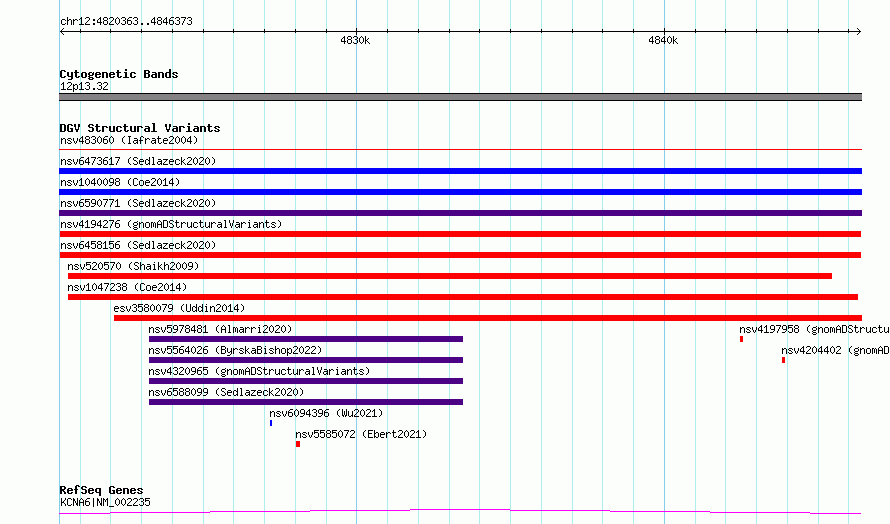The image size is (890, 524).
Task: Open the Cytogenetic Bands track heading
Action: click(119, 74)
